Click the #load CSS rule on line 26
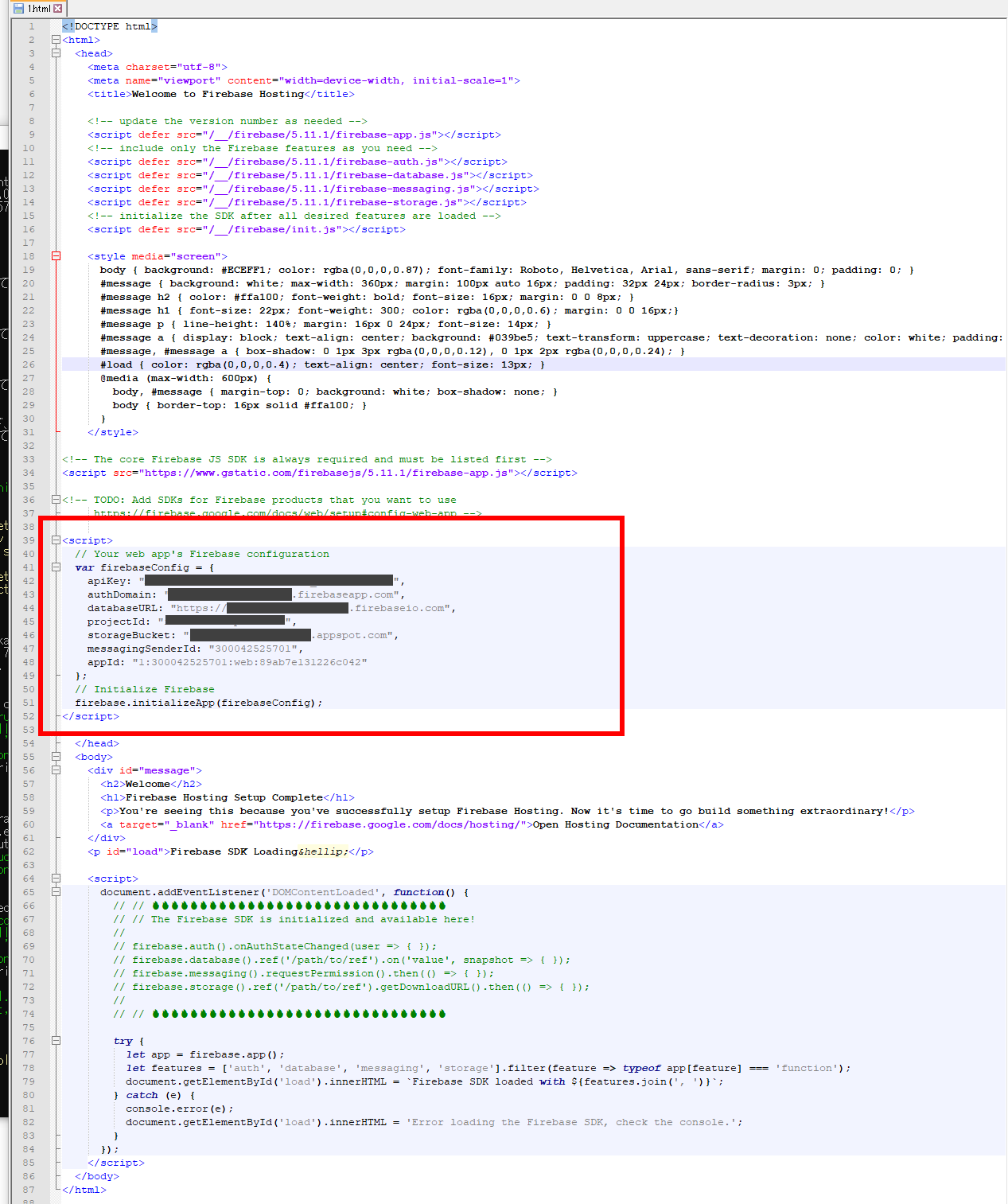Viewport: 1008px width, 1204px height. (323, 364)
